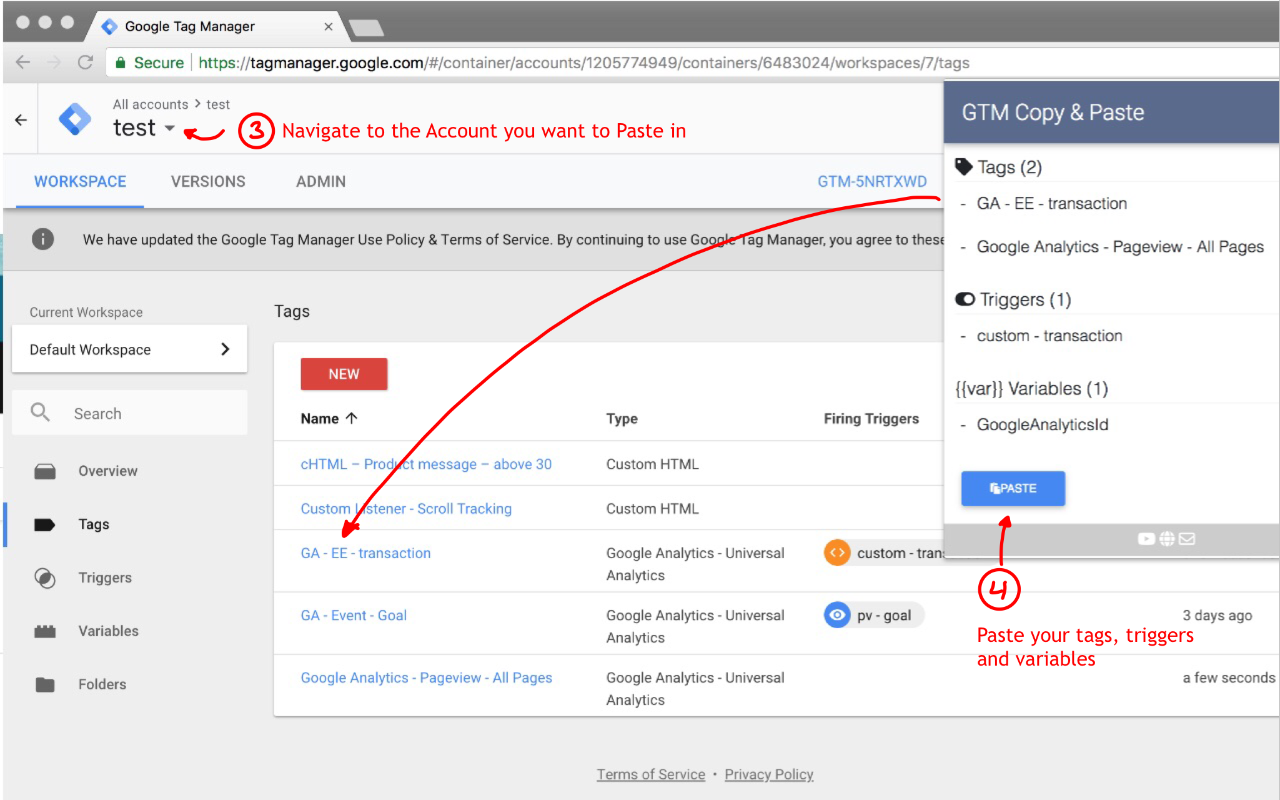Open Google Analytics - Pageview - All Pages in Tags table
The width and height of the screenshot is (1280, 800).
click(x=427, y=677)
